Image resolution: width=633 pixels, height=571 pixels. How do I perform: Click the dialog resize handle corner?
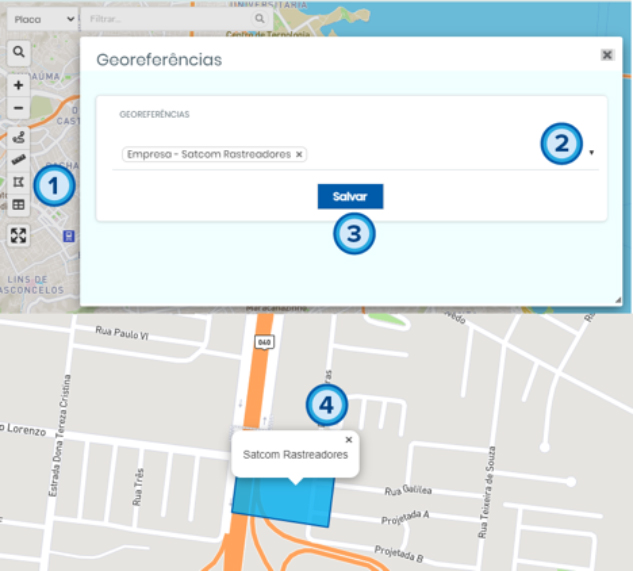(617, 299)
